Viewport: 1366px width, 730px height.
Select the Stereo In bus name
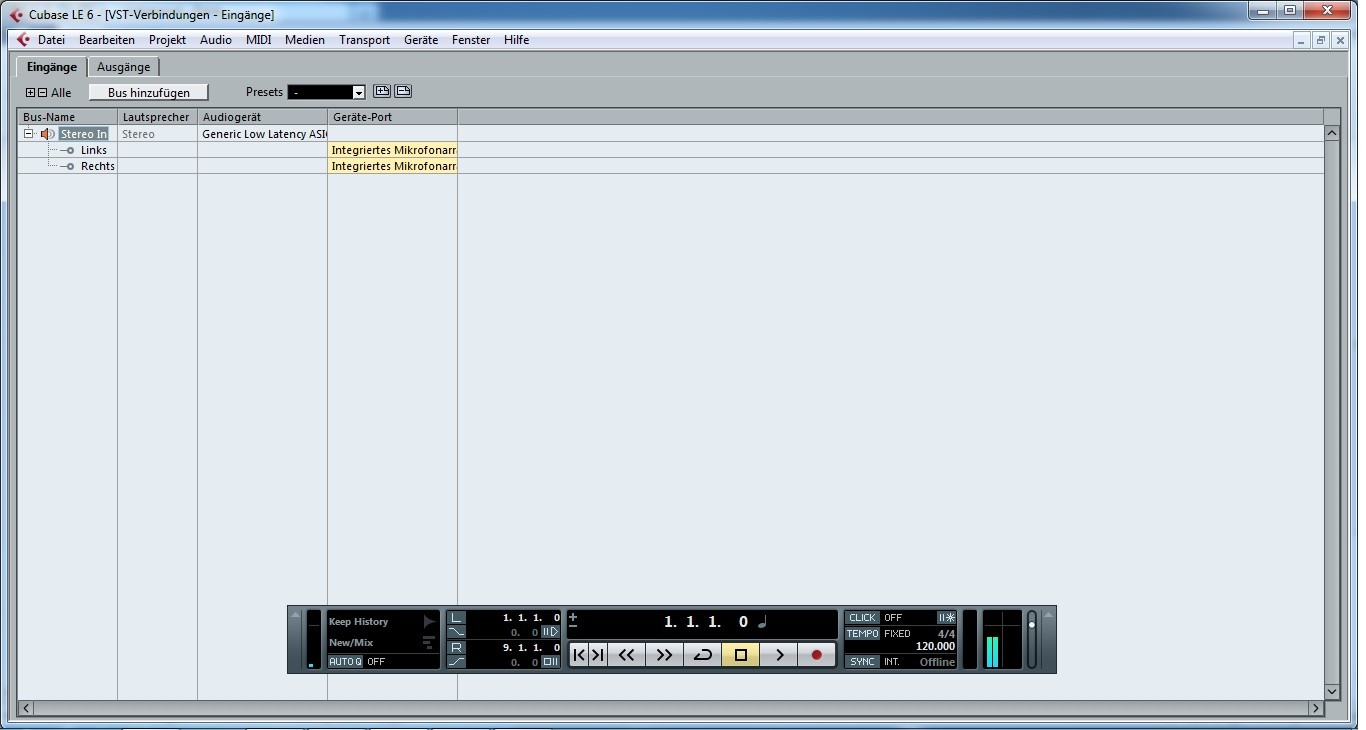click(84, 134)
